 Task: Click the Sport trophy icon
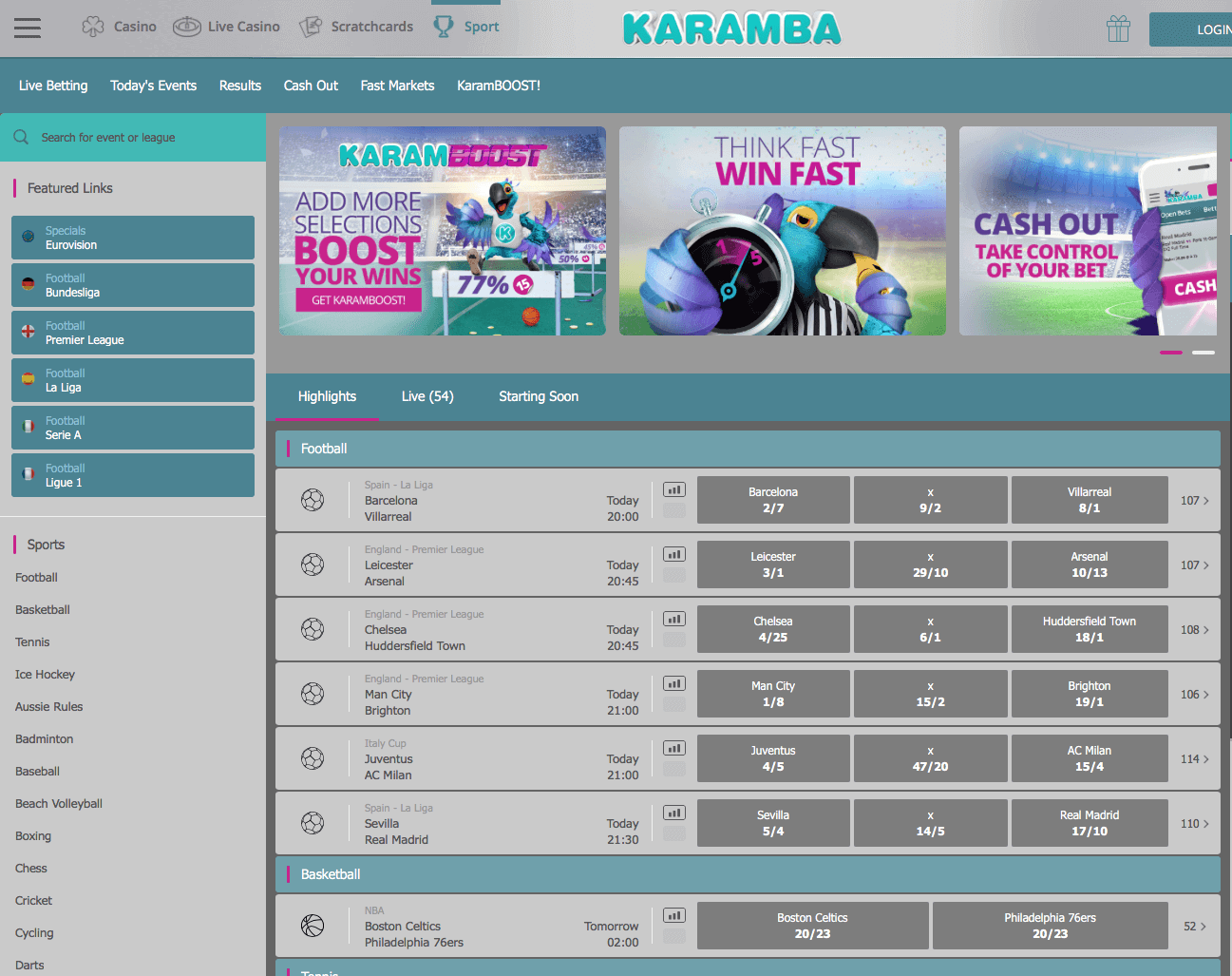[444, 27]
